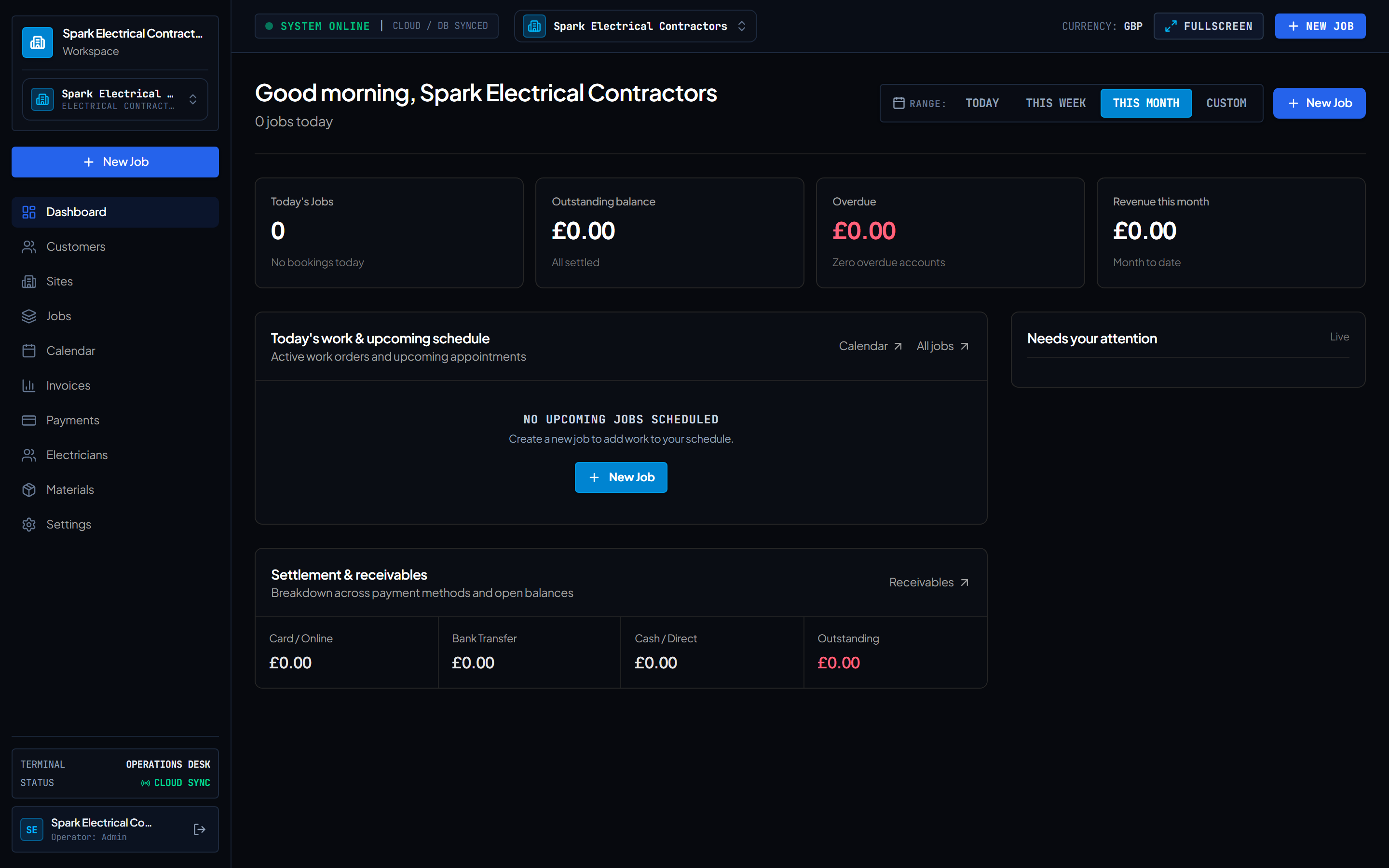
Task: Click the OPERATIONS DESK terminal label
Action: tap(168, 765)
